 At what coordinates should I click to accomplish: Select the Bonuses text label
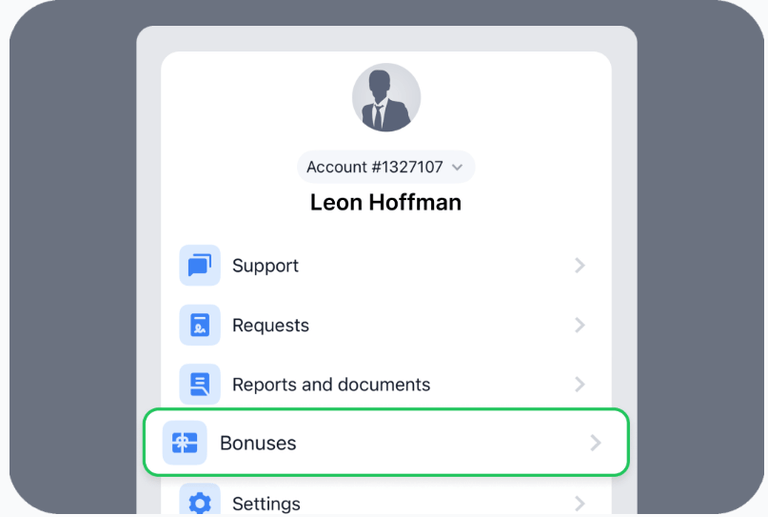(x=258, y=443)
